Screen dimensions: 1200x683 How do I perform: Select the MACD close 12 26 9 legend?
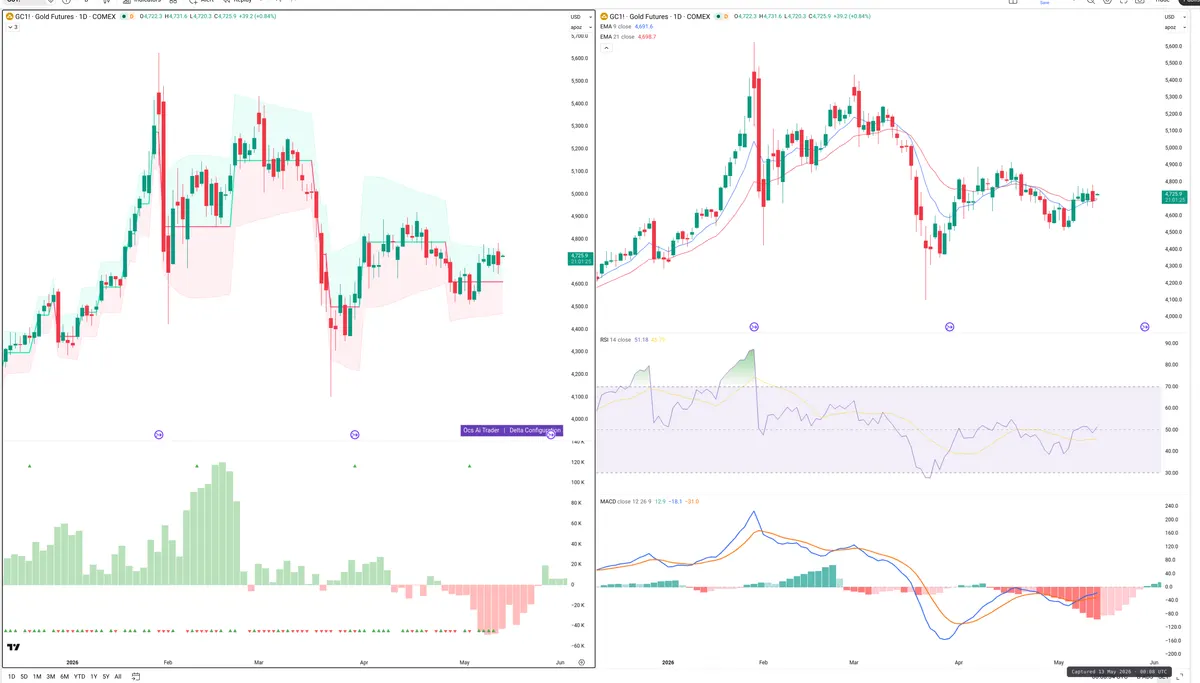(x=626, y=500)
